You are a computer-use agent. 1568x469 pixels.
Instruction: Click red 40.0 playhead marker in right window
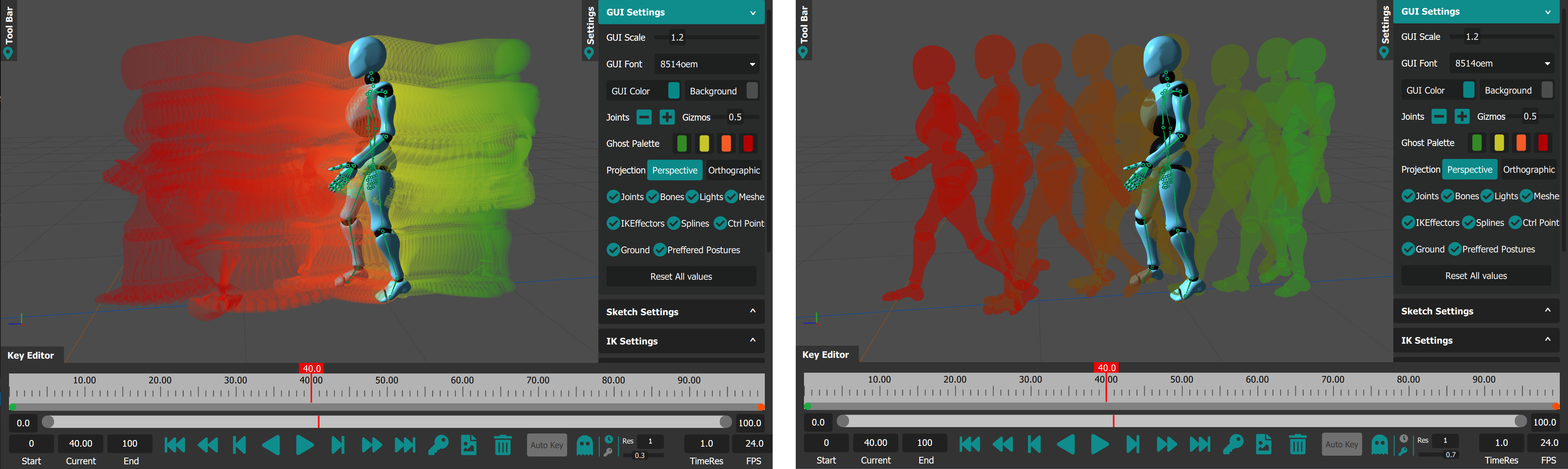pyautogui.click(x=1106, y=368)
